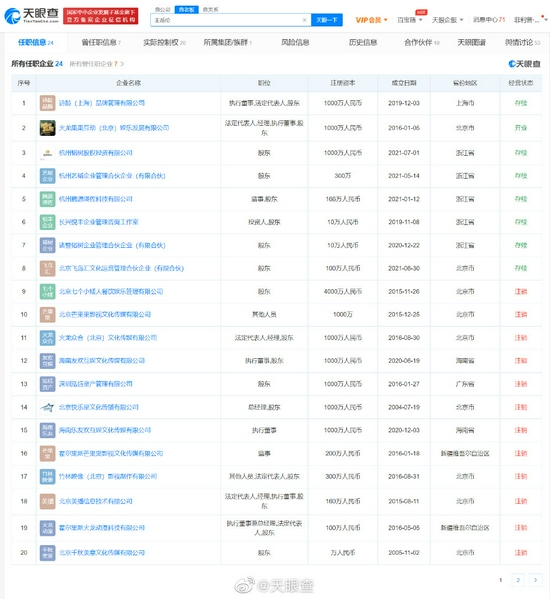Select the 查公司 search tab
550x599 pixels.
[x=163, y=10]
